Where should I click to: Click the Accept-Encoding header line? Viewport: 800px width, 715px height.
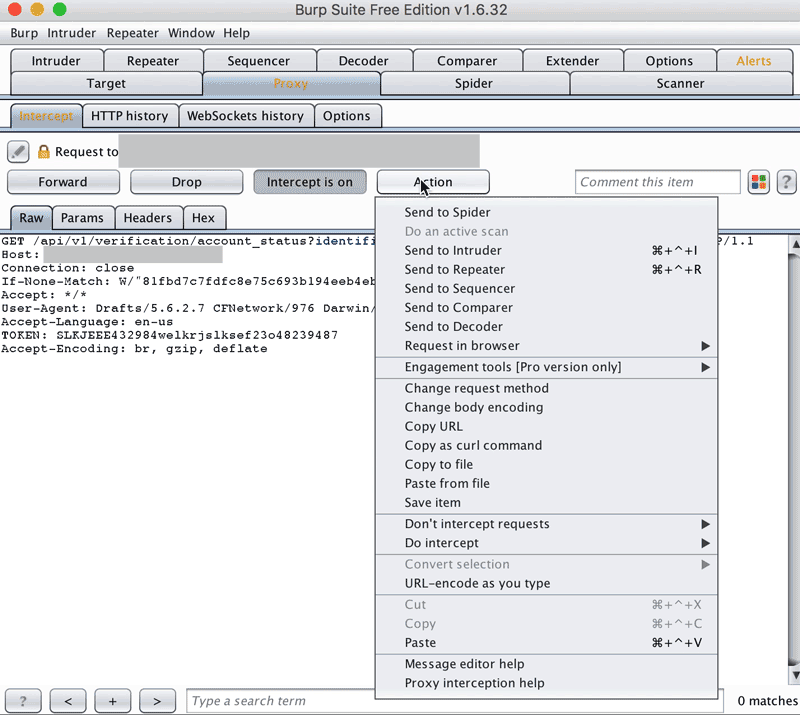pyautogui.click(x=134, y=349)
